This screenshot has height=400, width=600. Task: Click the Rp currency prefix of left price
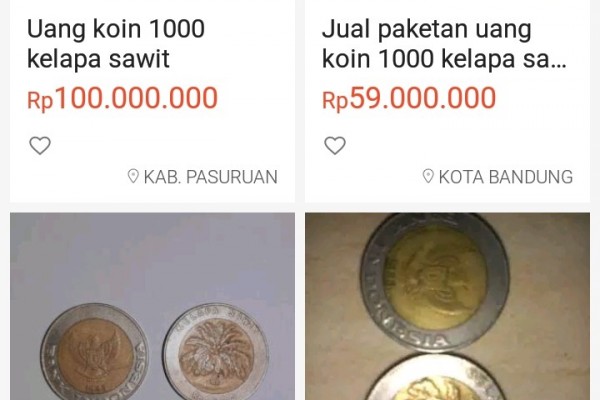click(40, 101)
